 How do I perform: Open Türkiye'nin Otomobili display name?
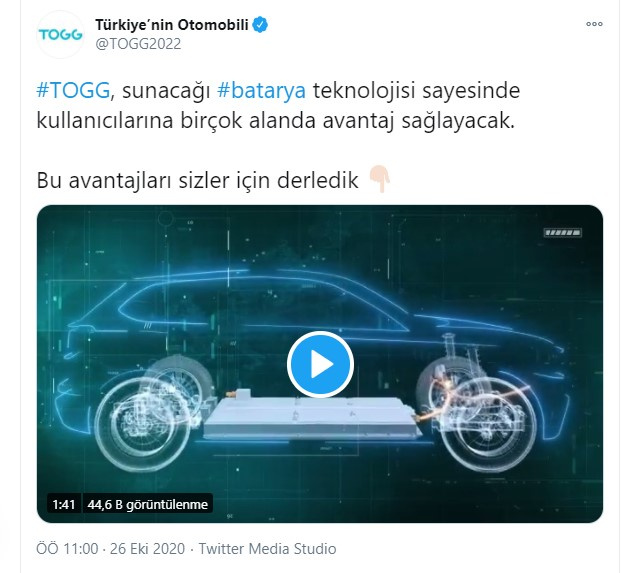pyautogui.click(x=171, y=25)
